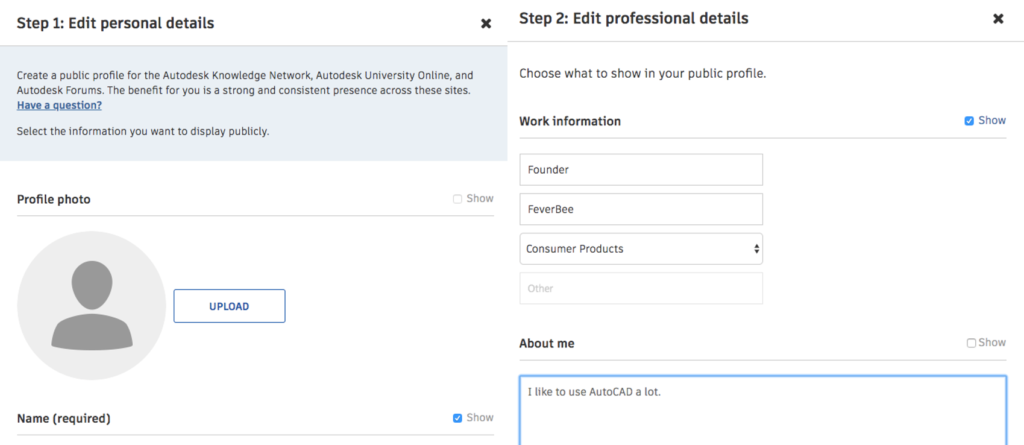Focus the Other industry input field
Image resolution: width=1024 pixels, height=445 pixels.
point(640,289)
